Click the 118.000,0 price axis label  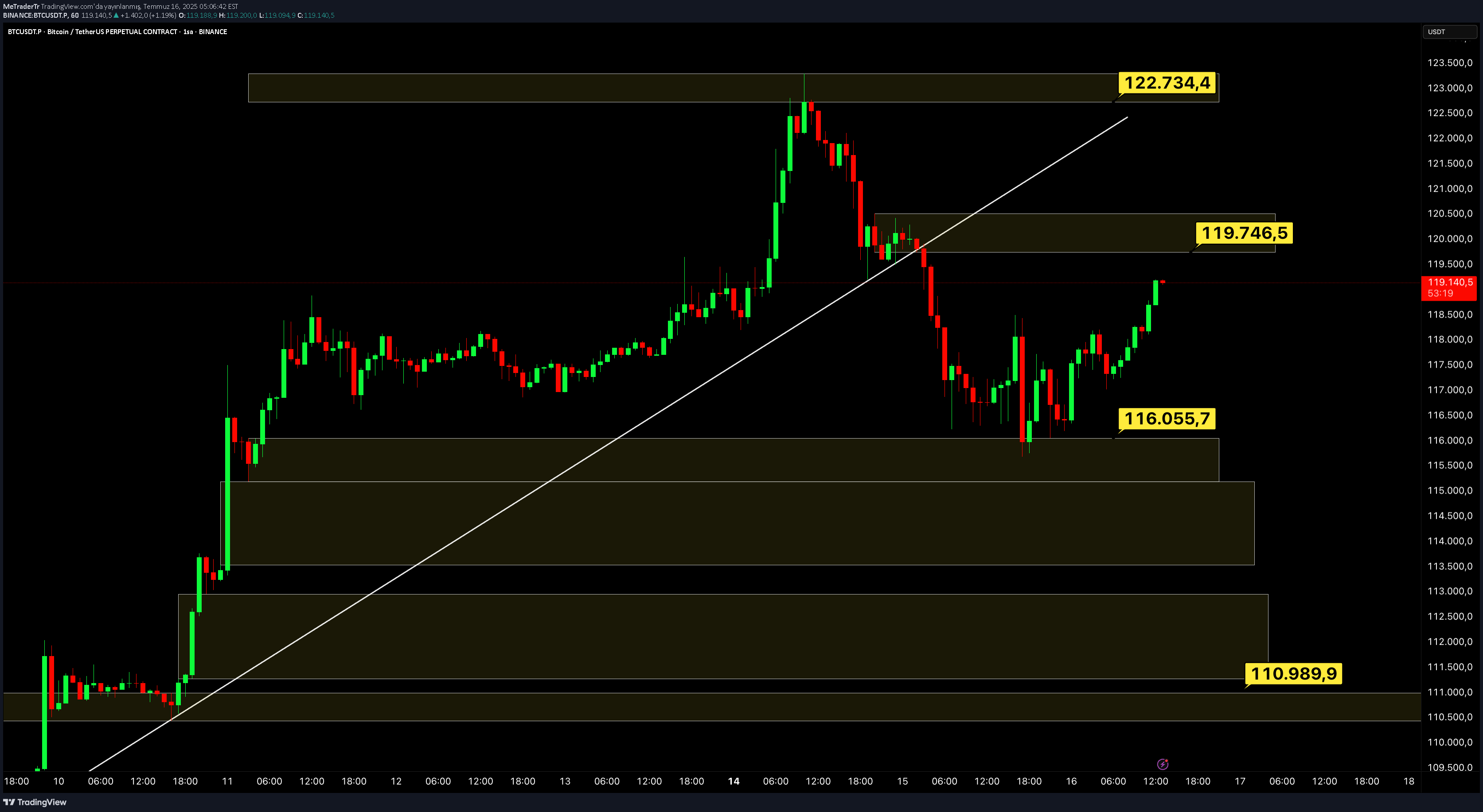pos(1450,339)
